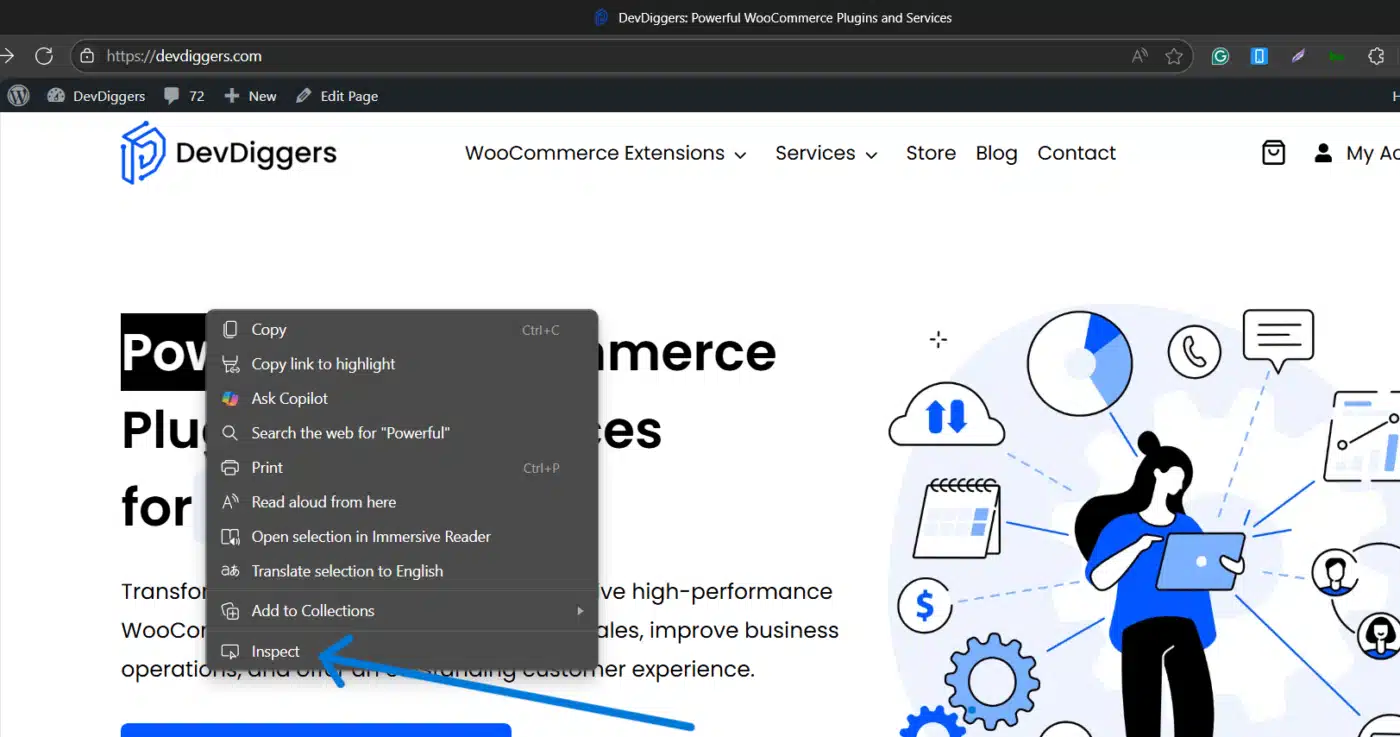This screenshot has width=1400, height=737.
Task: Click Edit Page in the admin bar
Action: (337, 96)
